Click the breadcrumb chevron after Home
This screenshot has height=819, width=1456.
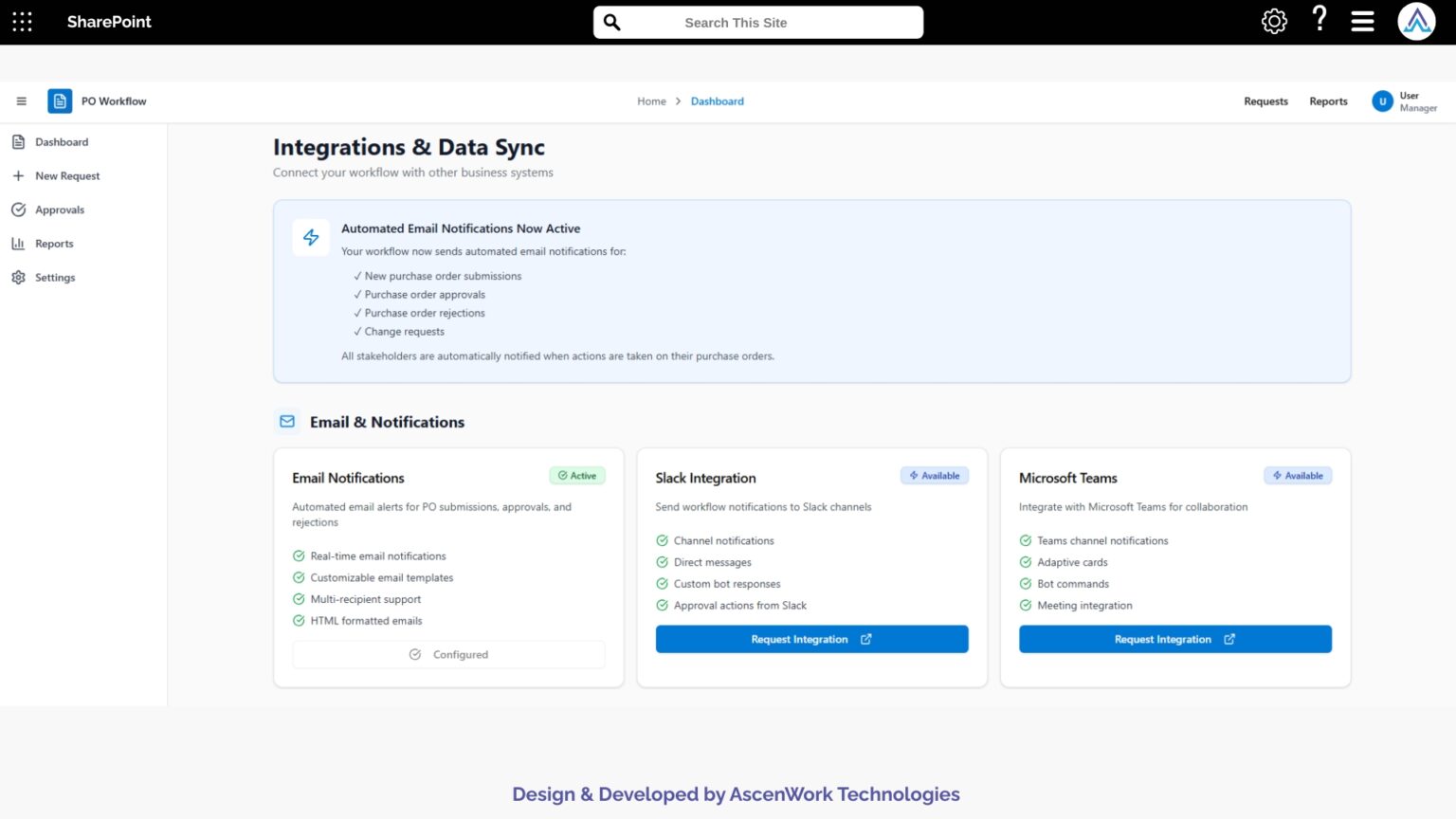(x=679, y=100)
